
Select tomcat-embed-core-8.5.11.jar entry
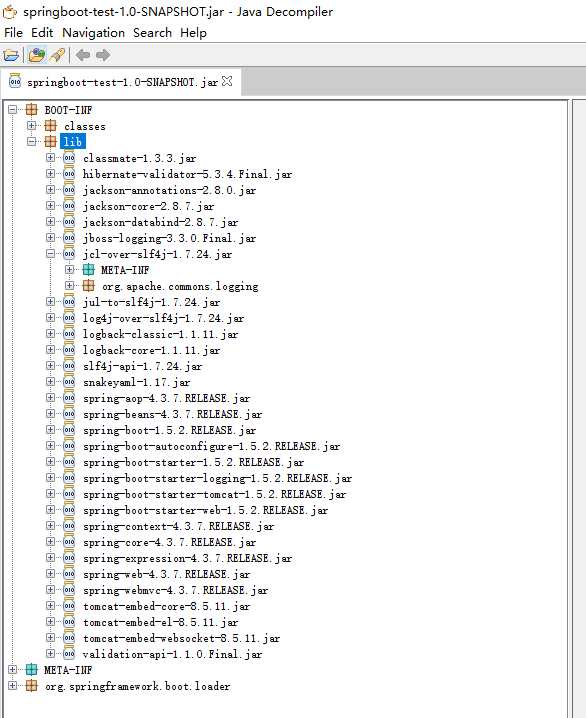pos(167,606)
